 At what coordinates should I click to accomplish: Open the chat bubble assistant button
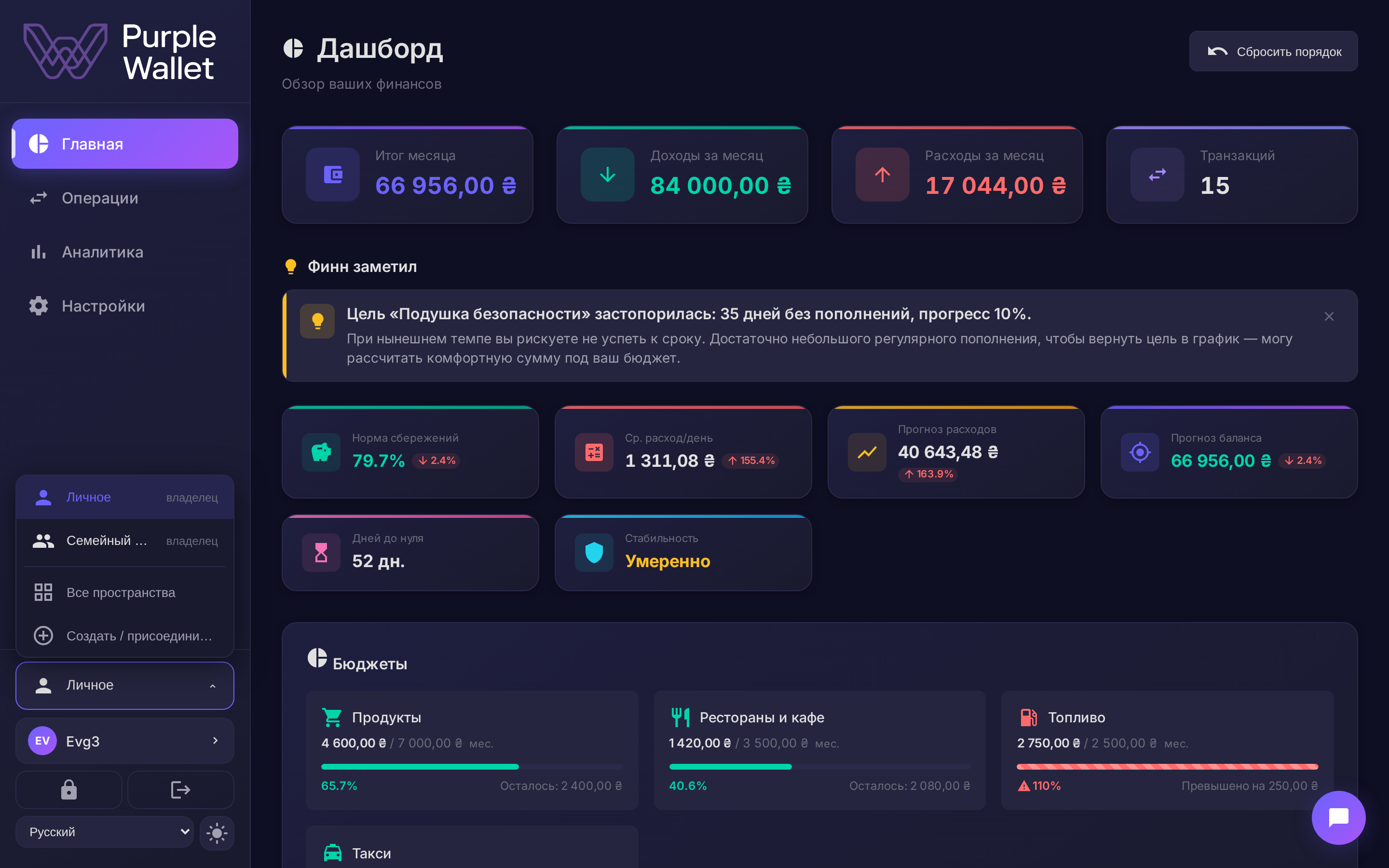pos(1338,817)
